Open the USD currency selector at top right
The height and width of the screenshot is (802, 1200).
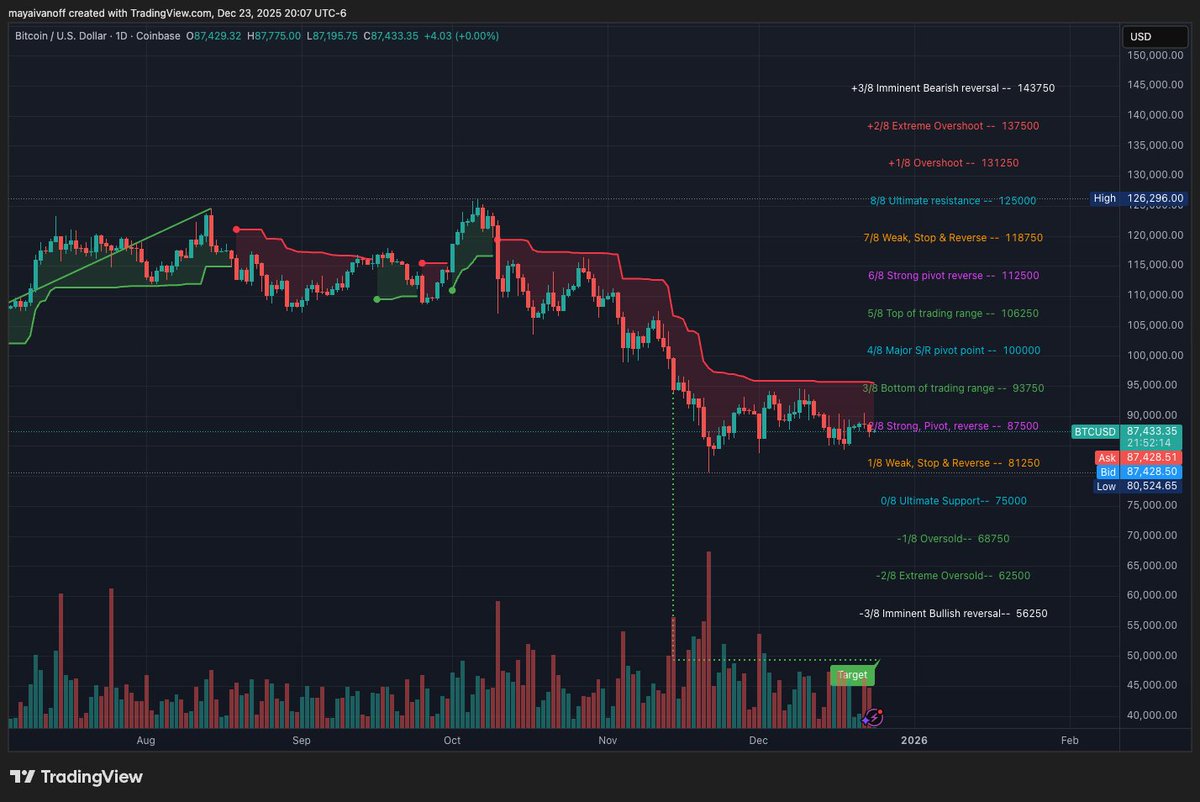click(x=1155, y=35)
